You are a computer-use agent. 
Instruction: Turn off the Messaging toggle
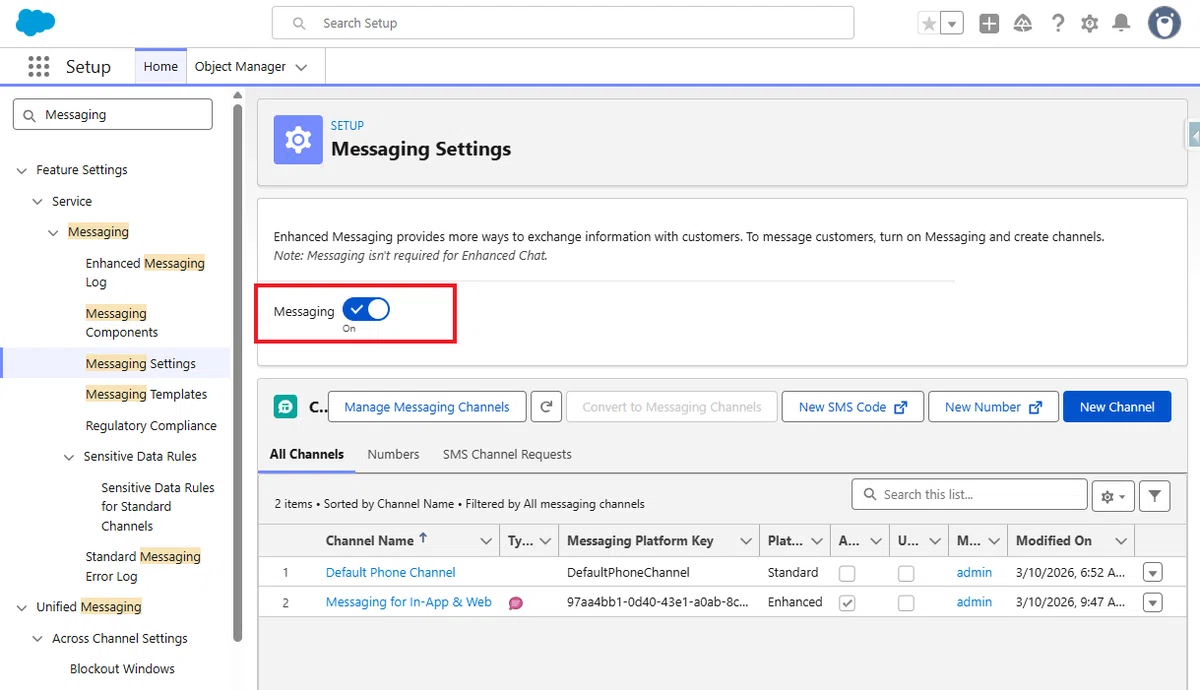click(x=365, y=310)
